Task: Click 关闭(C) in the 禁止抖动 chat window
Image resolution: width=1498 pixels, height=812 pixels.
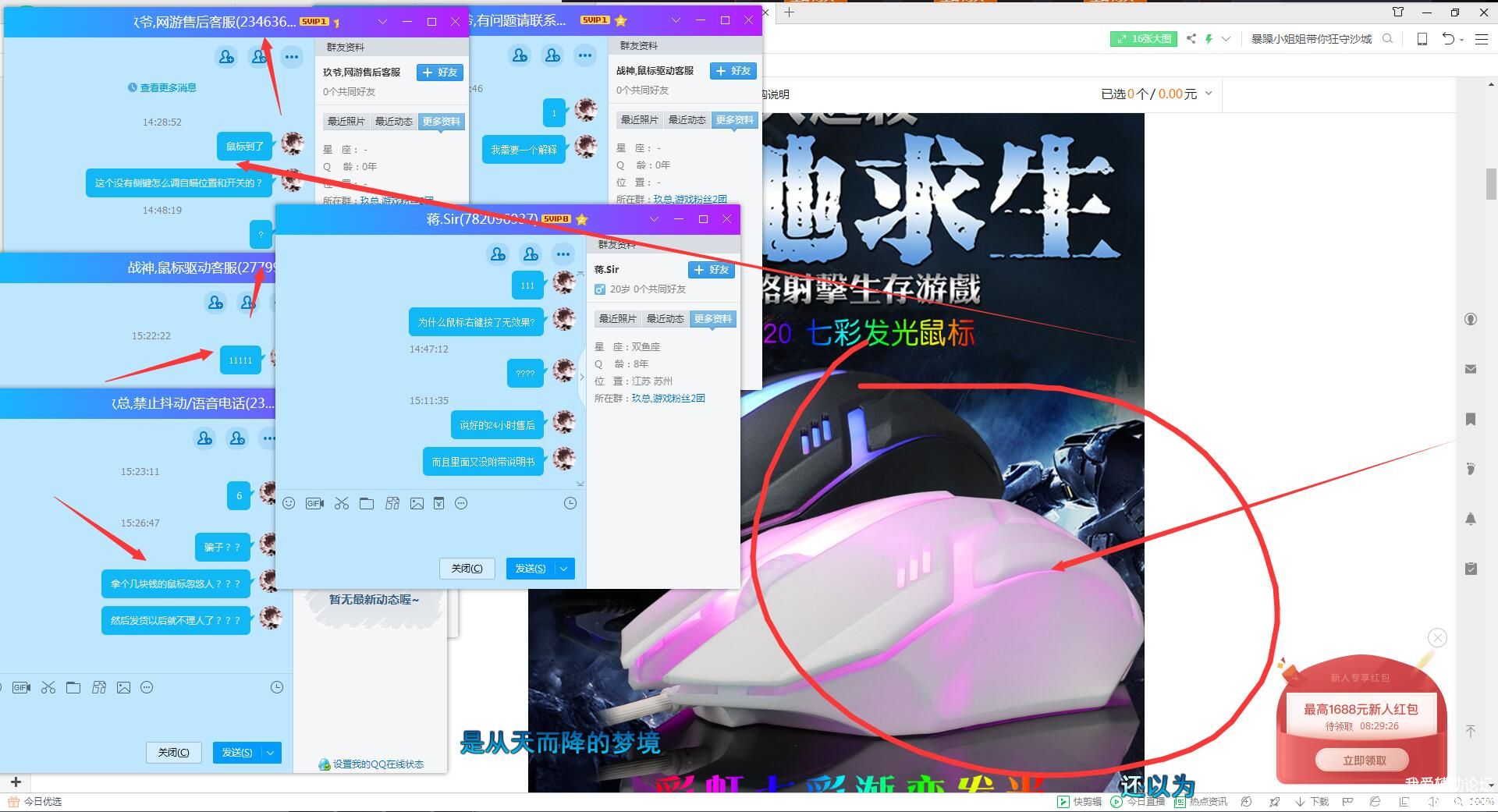Action: point(174,753)
